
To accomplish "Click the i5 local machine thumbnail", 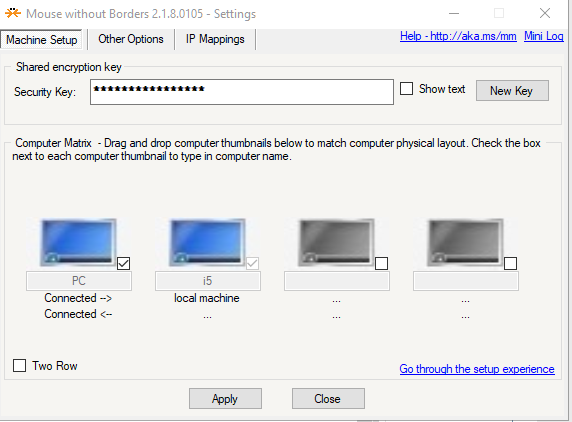I will pyautogui.click(x=207, y=242).
